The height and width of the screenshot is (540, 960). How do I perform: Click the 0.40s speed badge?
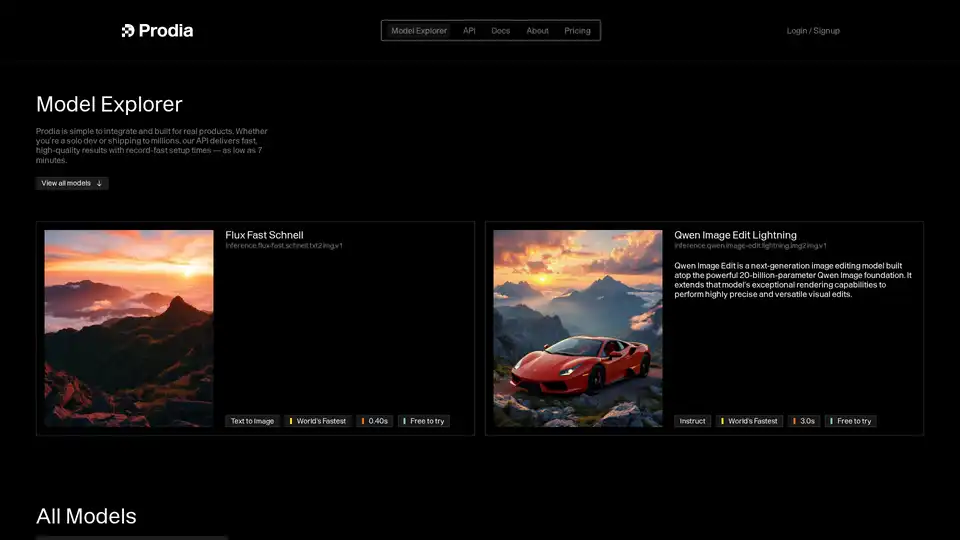point(375,421)
